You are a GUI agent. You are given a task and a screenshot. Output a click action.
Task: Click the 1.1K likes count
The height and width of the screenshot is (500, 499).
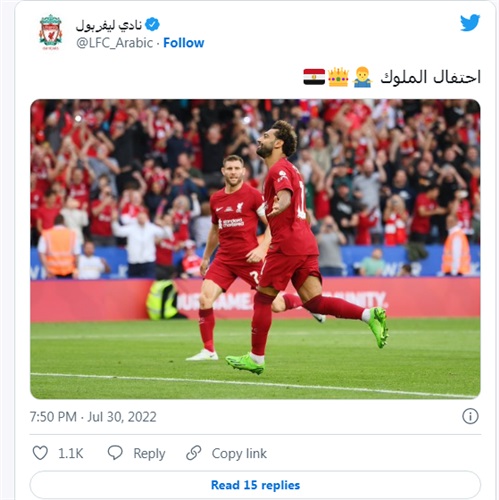pyautogui.click(x=71, y=453)
